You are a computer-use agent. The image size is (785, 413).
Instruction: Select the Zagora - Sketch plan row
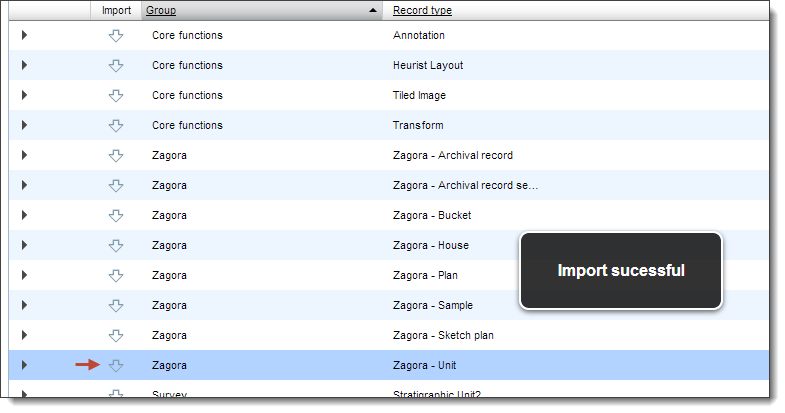point(388,335)
